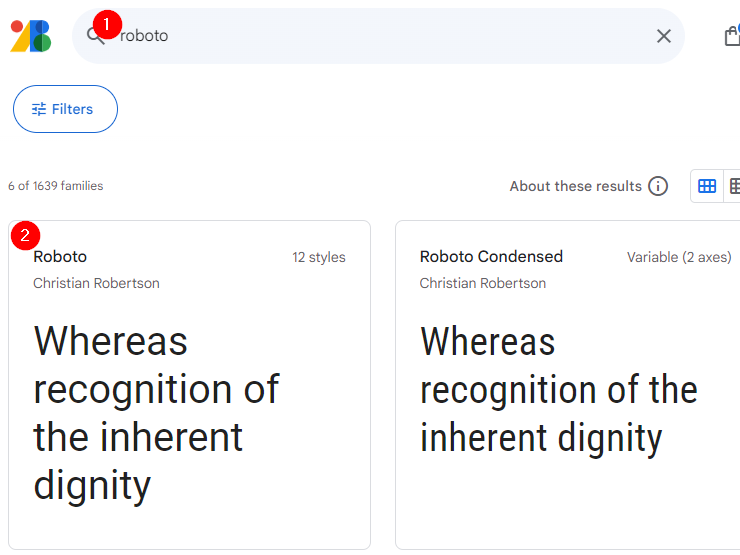The height and width of the screenshot is (555, 740).
Task: Click Christian Robertson under the Roboto title
Action: (96, 283)
